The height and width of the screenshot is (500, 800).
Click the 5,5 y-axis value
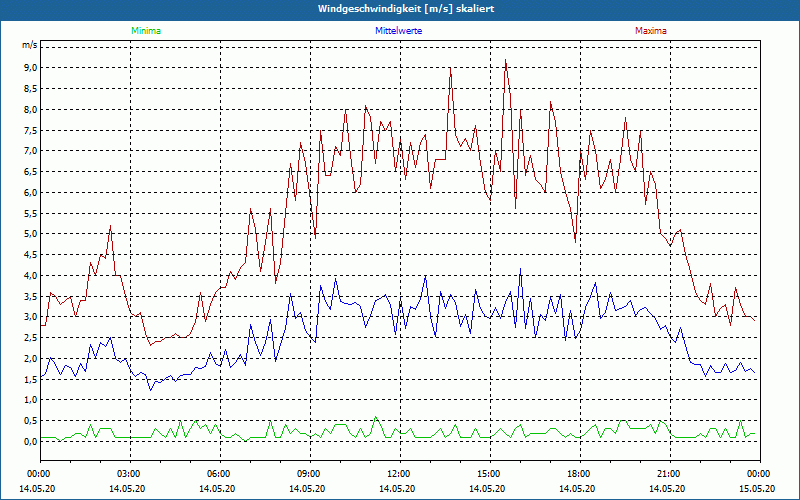click(x=31, y=213)
